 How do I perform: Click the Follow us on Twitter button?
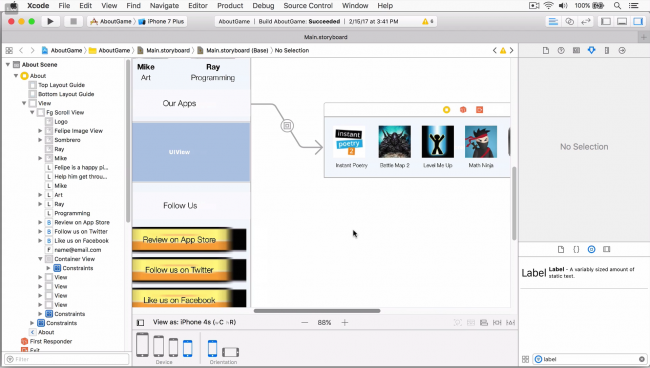click(x=189, y=270)
